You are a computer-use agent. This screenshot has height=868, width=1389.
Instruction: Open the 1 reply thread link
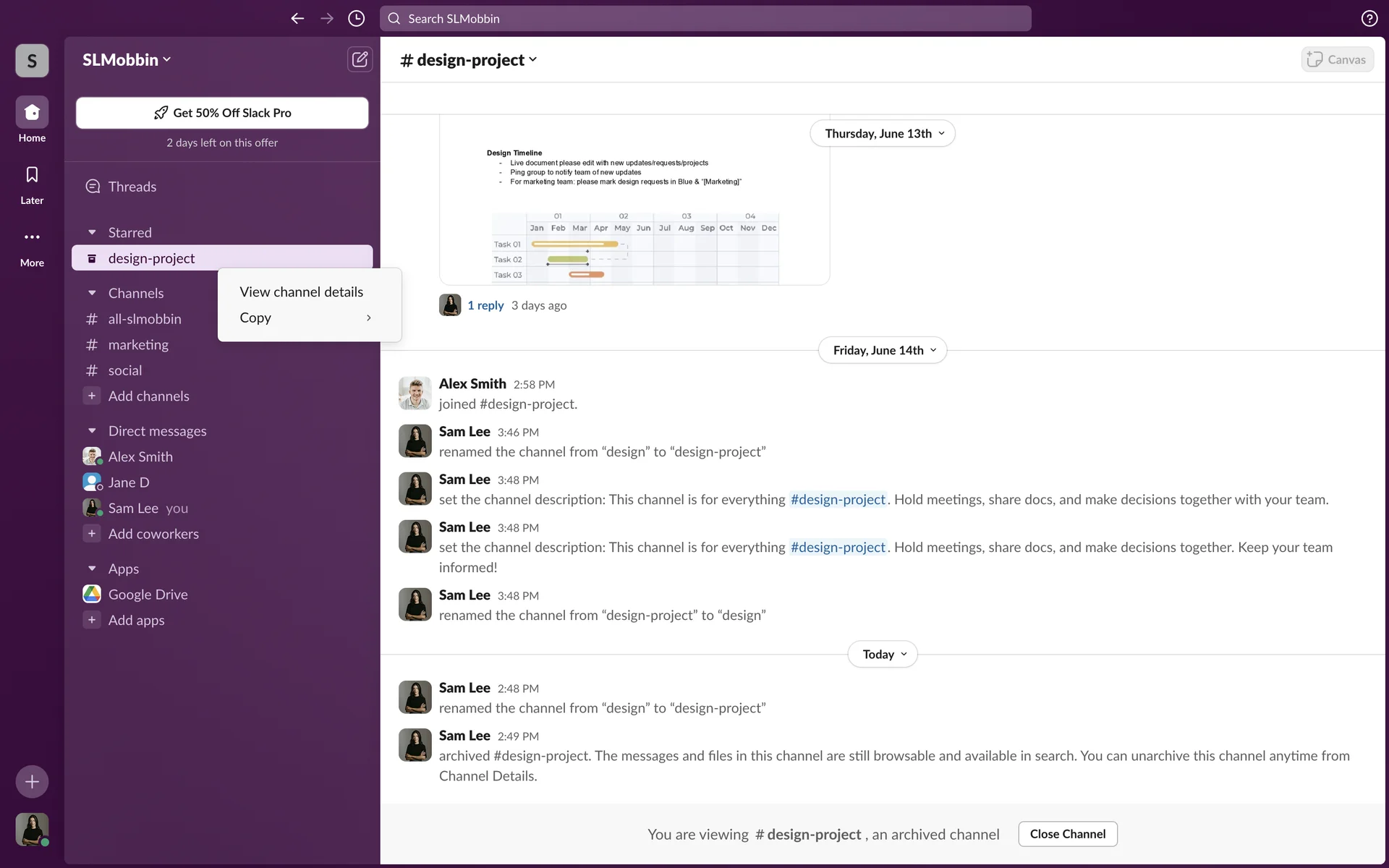[x=485, y=305]
